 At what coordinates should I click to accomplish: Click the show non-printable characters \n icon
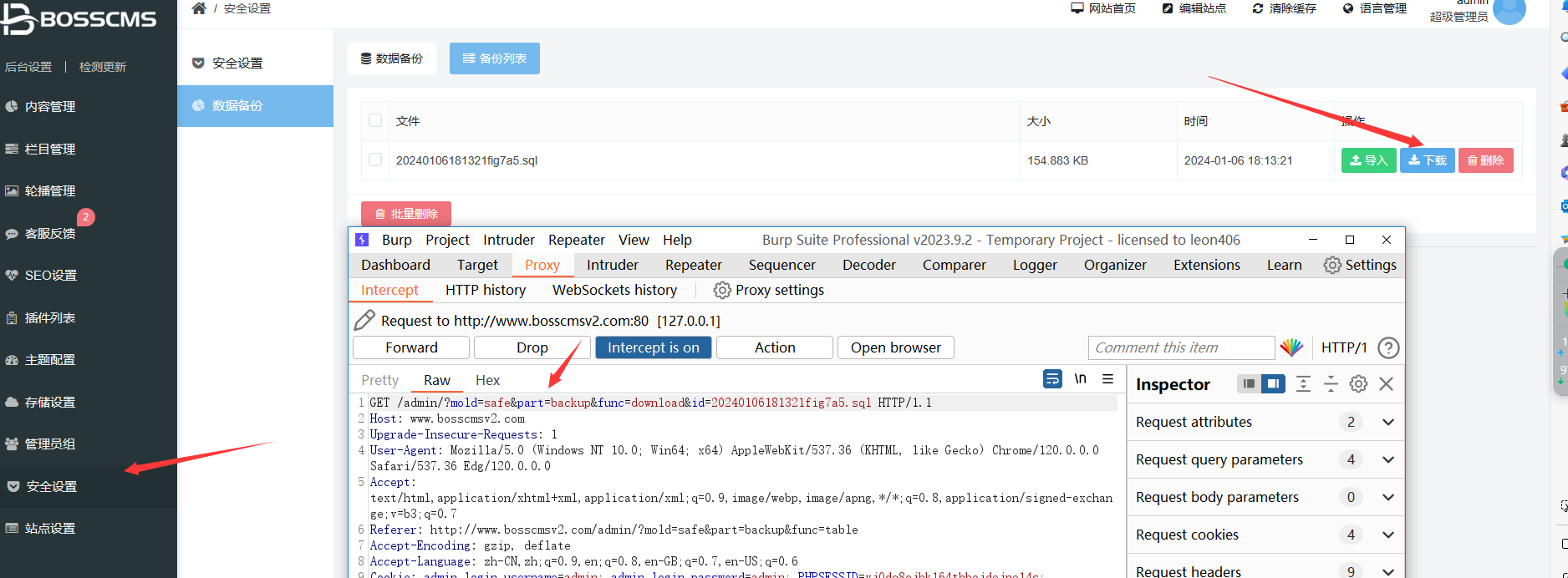(1080, 379)
